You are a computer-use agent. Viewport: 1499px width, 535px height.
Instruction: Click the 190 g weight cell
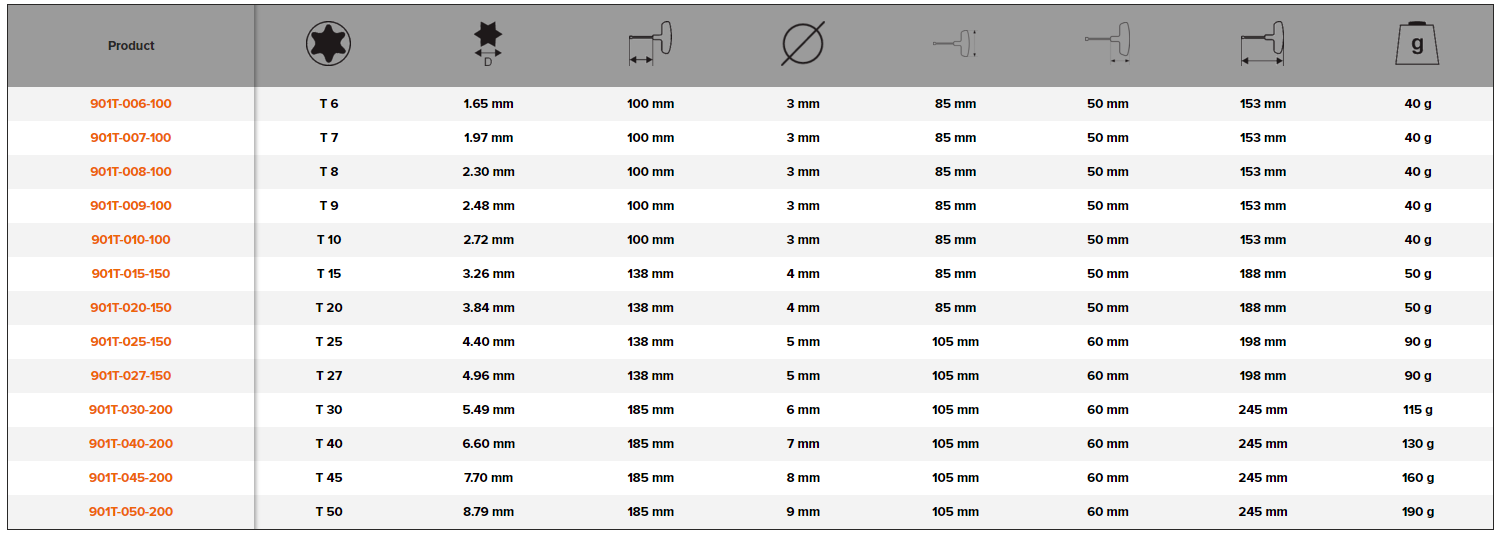pyautogui.click(x=1417, y=512)
